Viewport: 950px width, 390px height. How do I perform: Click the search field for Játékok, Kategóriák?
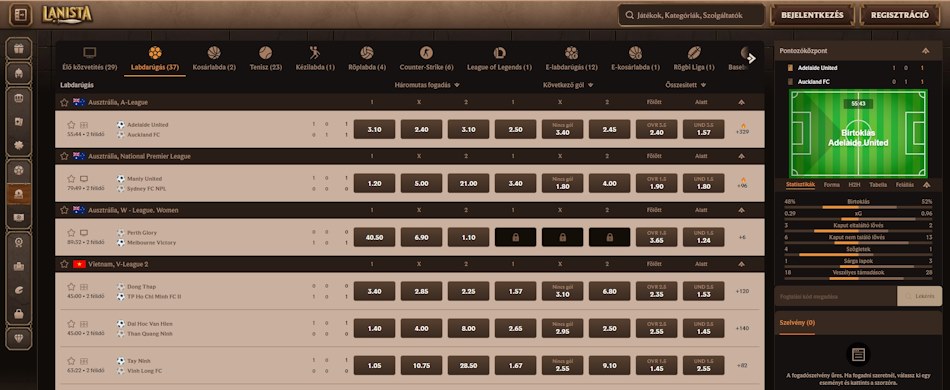click(x=691, y=15)
